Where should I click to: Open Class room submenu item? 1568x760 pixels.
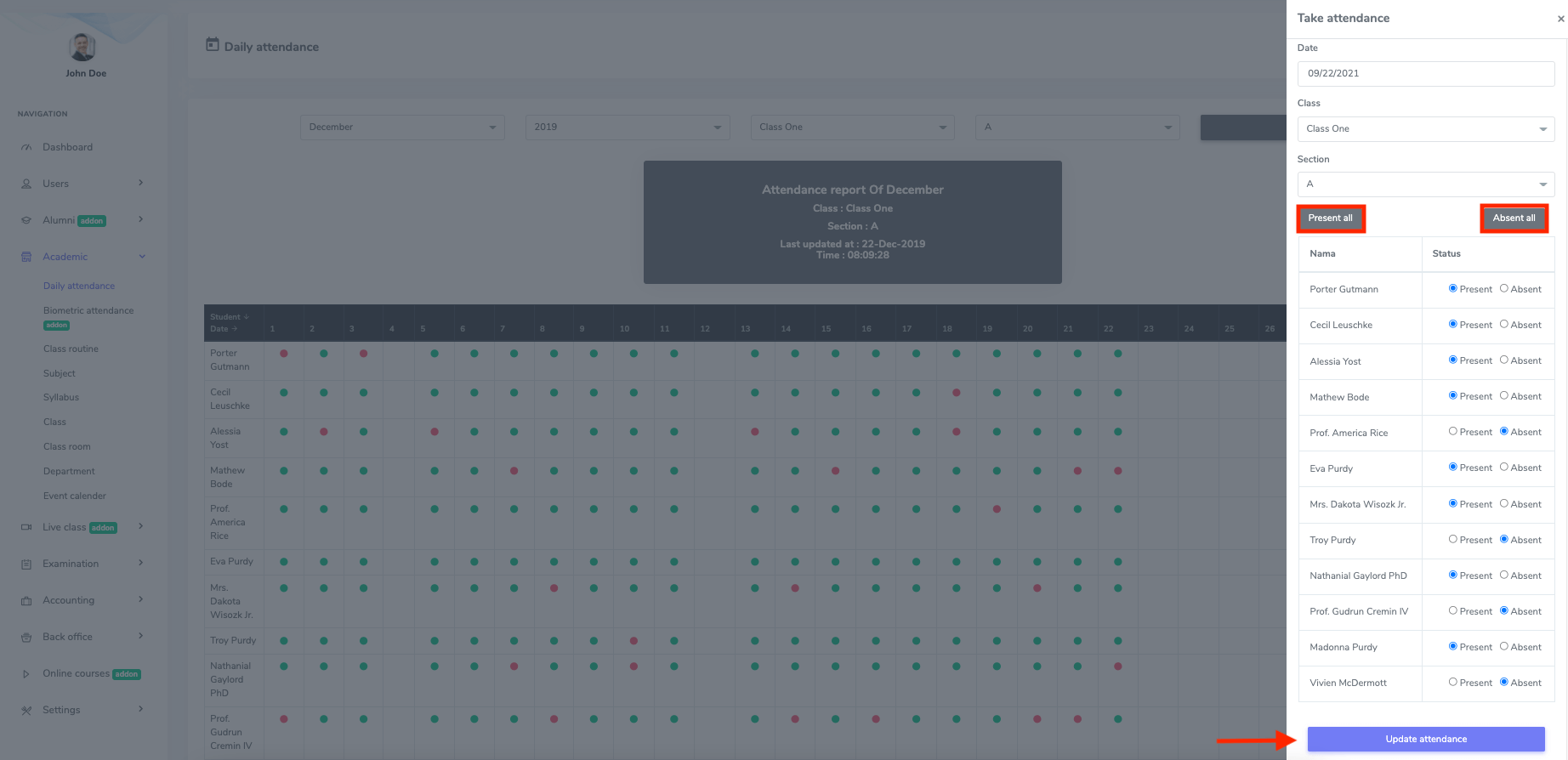coord(67,447)
